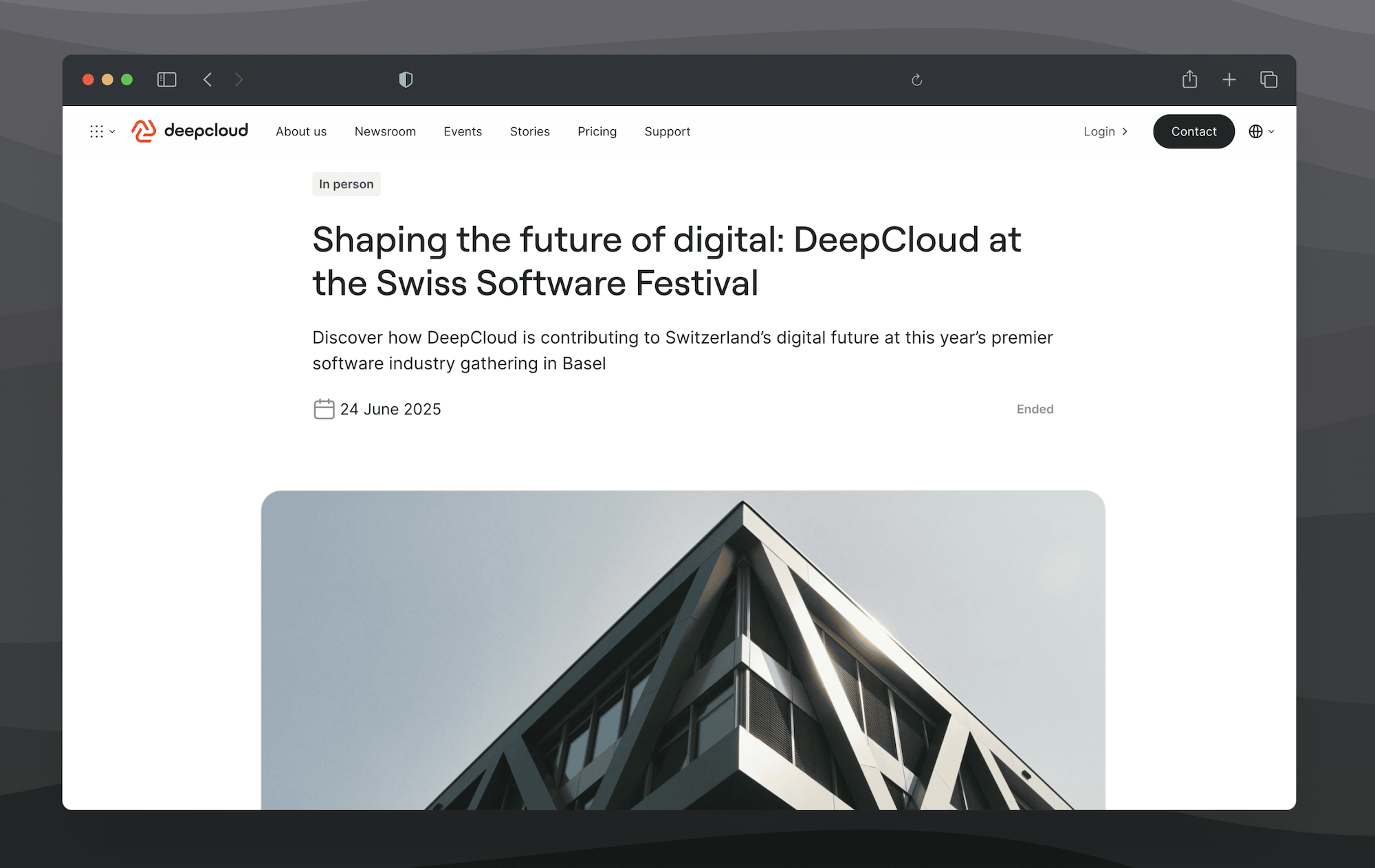
Task: Open the Events section
Action: [463, 131]
